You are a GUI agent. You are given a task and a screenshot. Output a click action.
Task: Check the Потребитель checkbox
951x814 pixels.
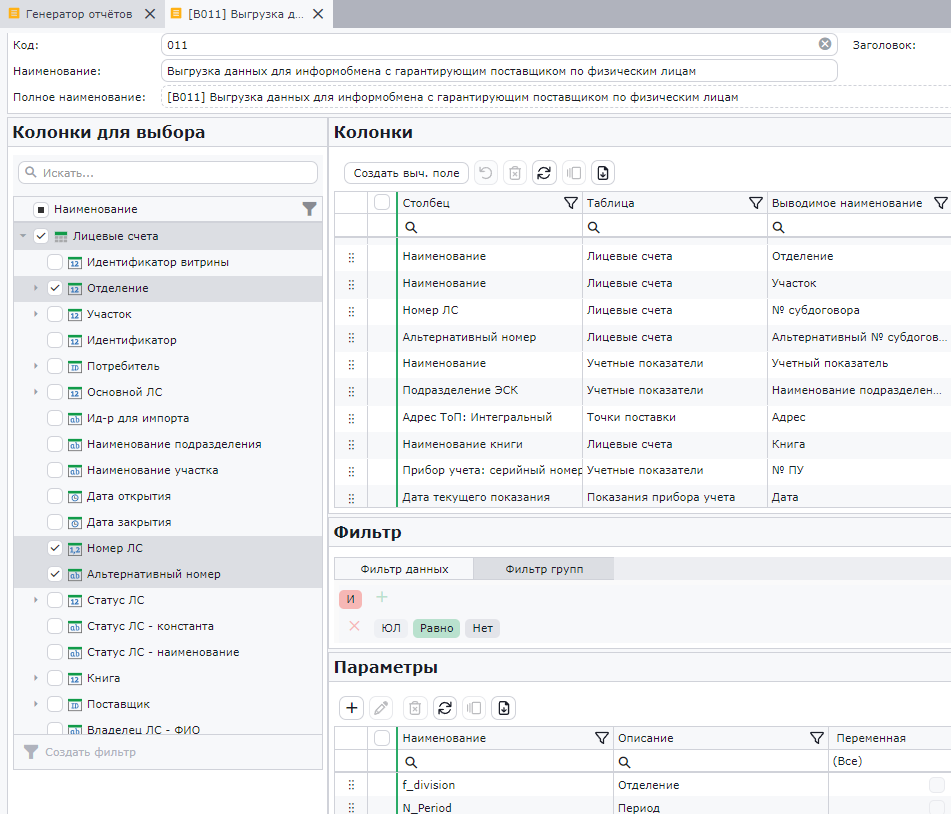point(55,366)
